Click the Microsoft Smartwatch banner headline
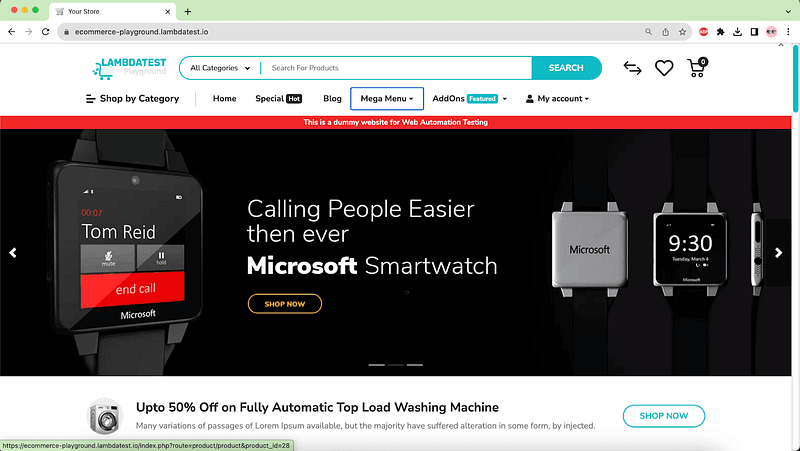The image size is (800, 451). (x=372, y=266)
